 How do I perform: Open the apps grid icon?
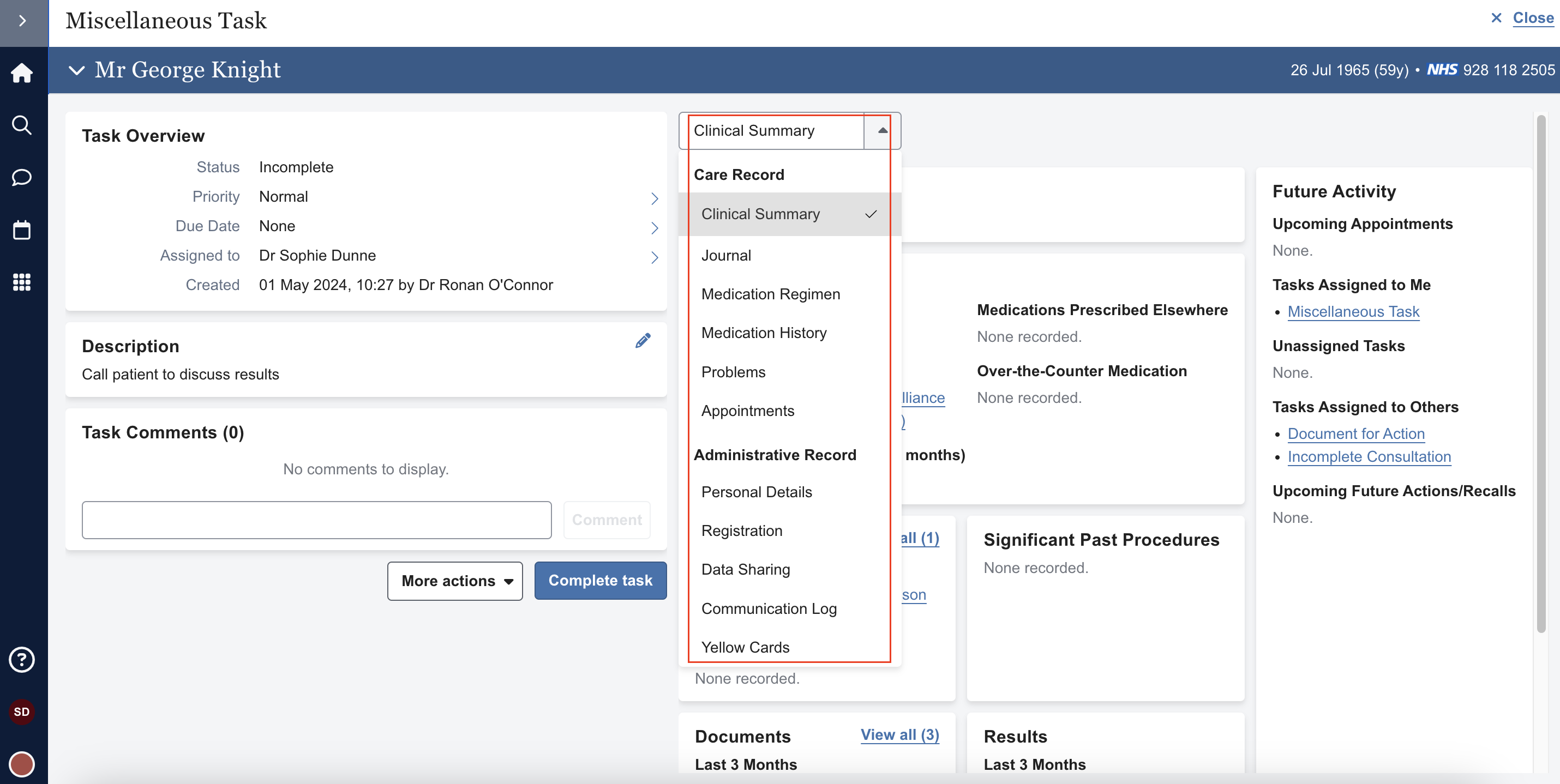[x=22, y=282]
